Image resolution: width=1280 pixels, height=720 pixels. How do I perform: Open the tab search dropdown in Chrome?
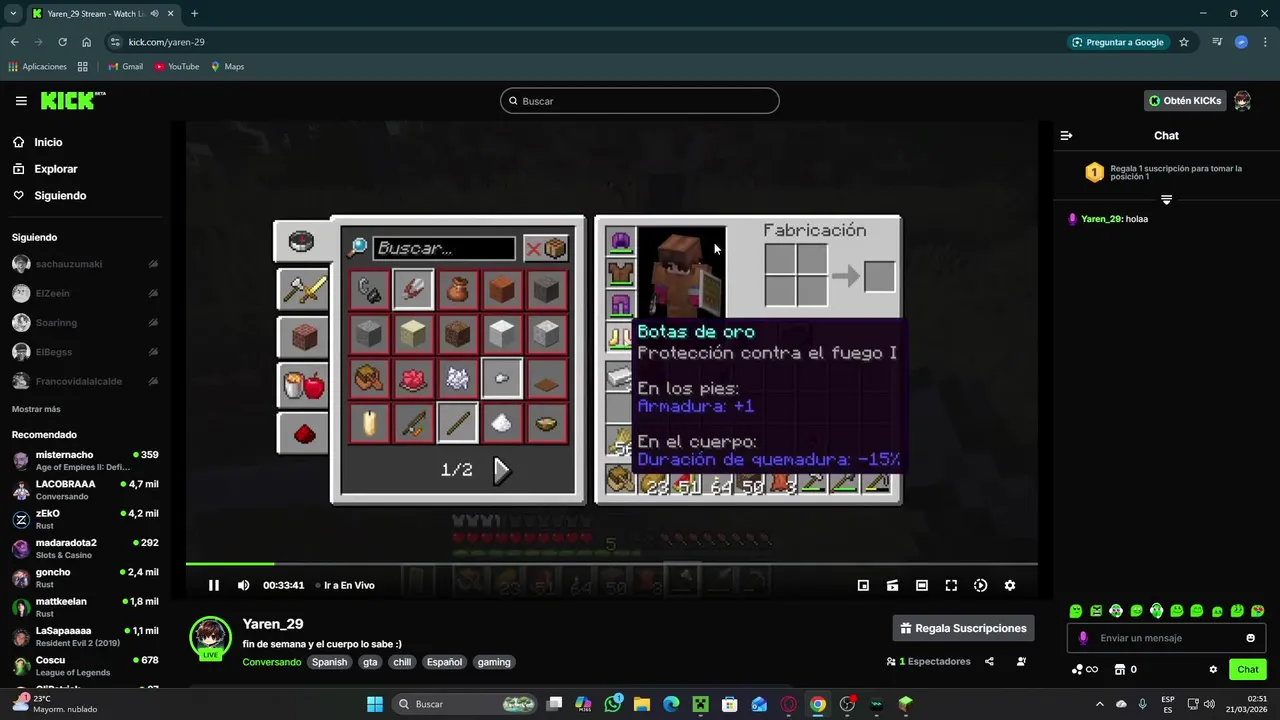(13, 14)
